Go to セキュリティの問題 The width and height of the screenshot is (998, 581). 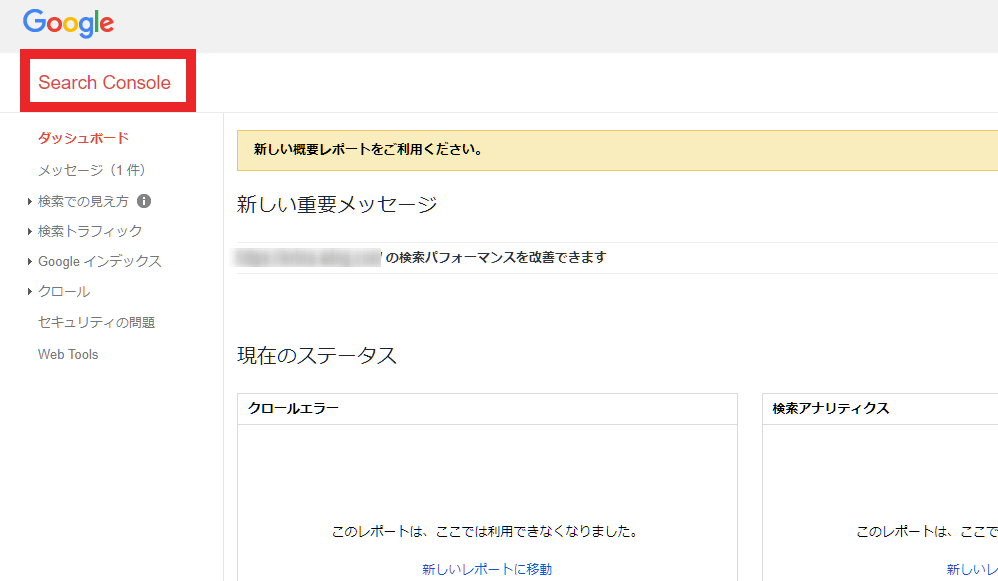(96, 323)
